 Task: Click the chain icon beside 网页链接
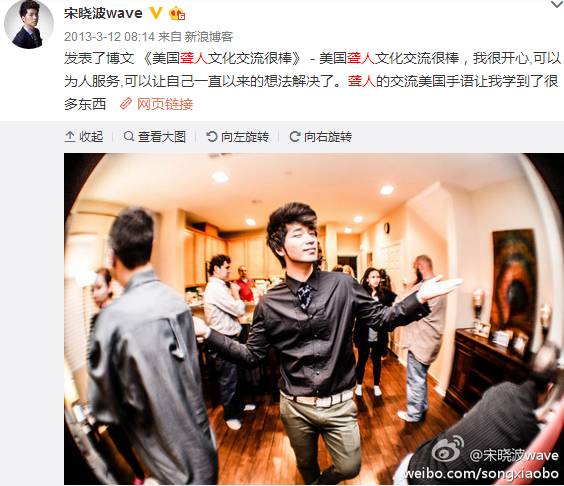click(126, 104)
